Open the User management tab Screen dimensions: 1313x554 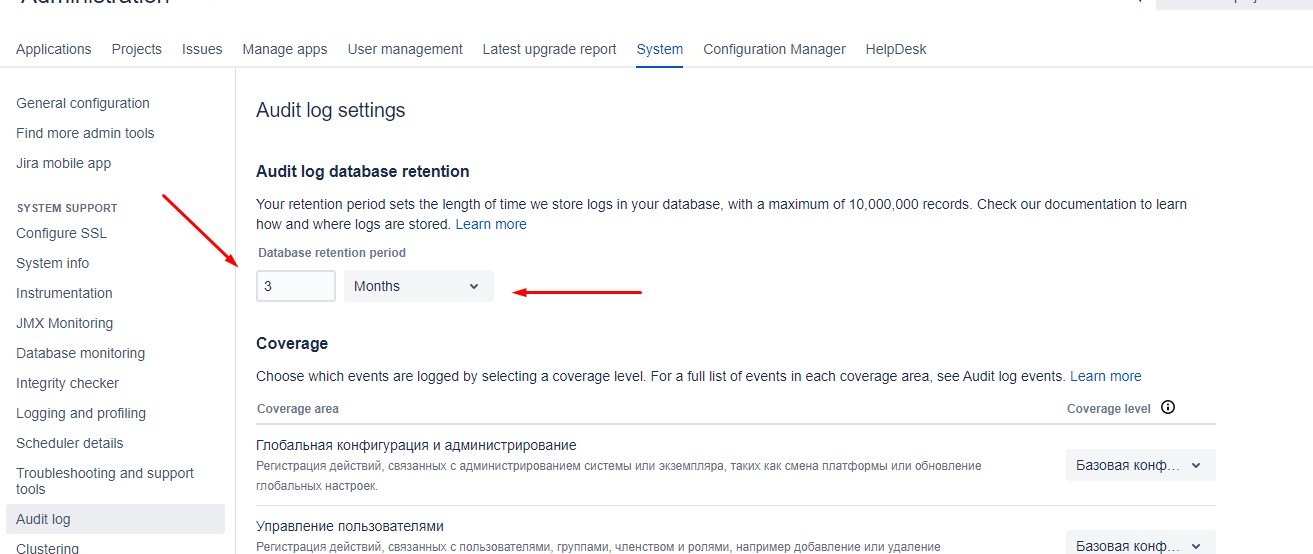click(405, 49)
